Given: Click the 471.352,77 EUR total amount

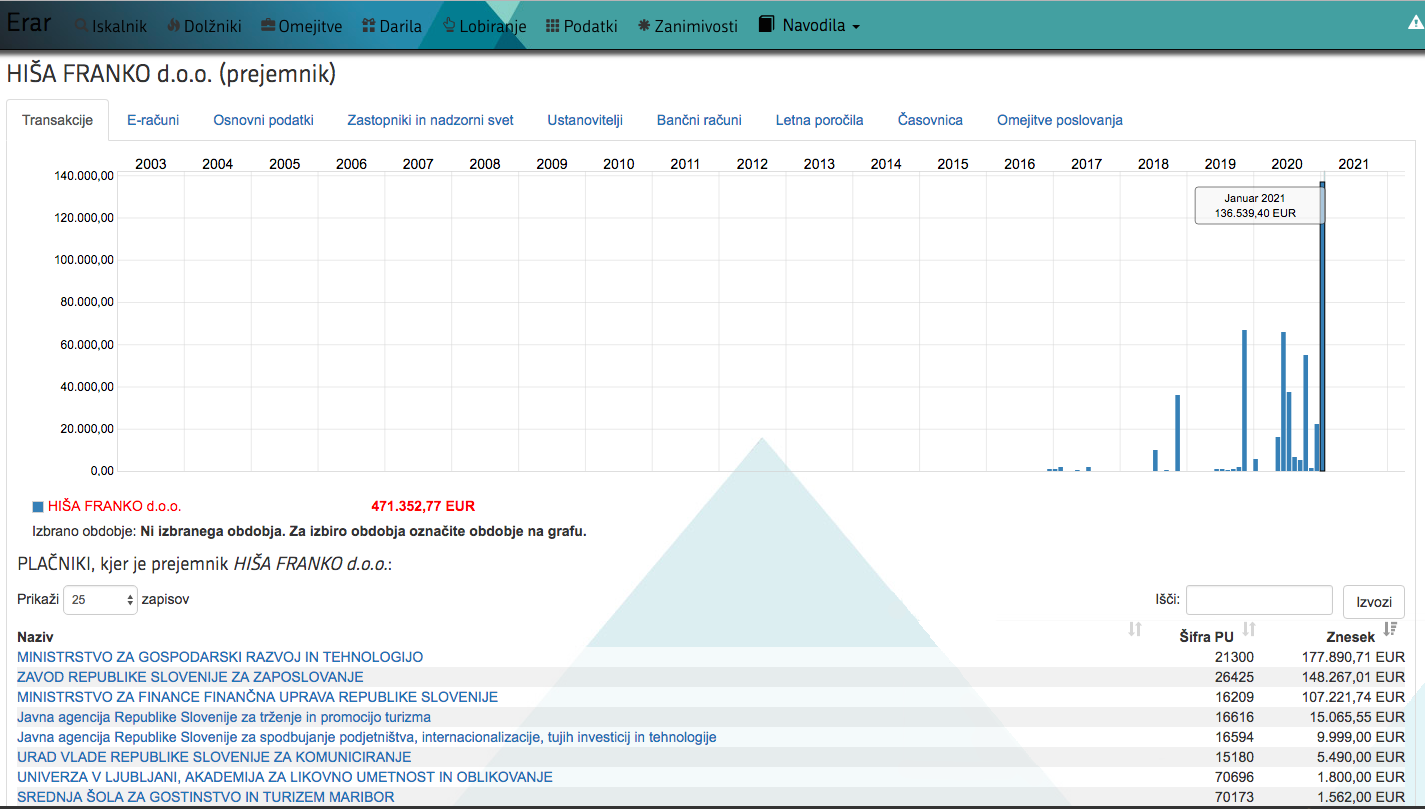Looking at the screenshot, I should (x=423, y=507).
